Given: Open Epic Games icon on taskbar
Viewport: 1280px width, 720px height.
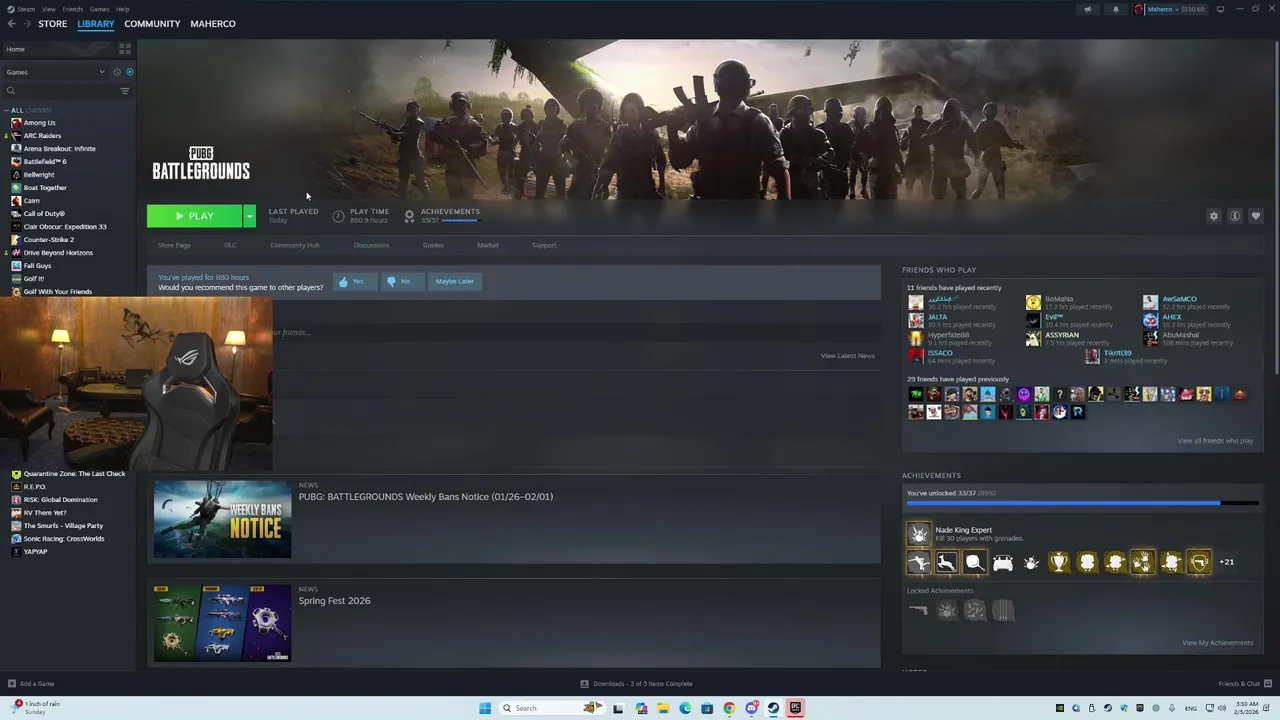Looking at the screenshot, I should pos(795,708).
